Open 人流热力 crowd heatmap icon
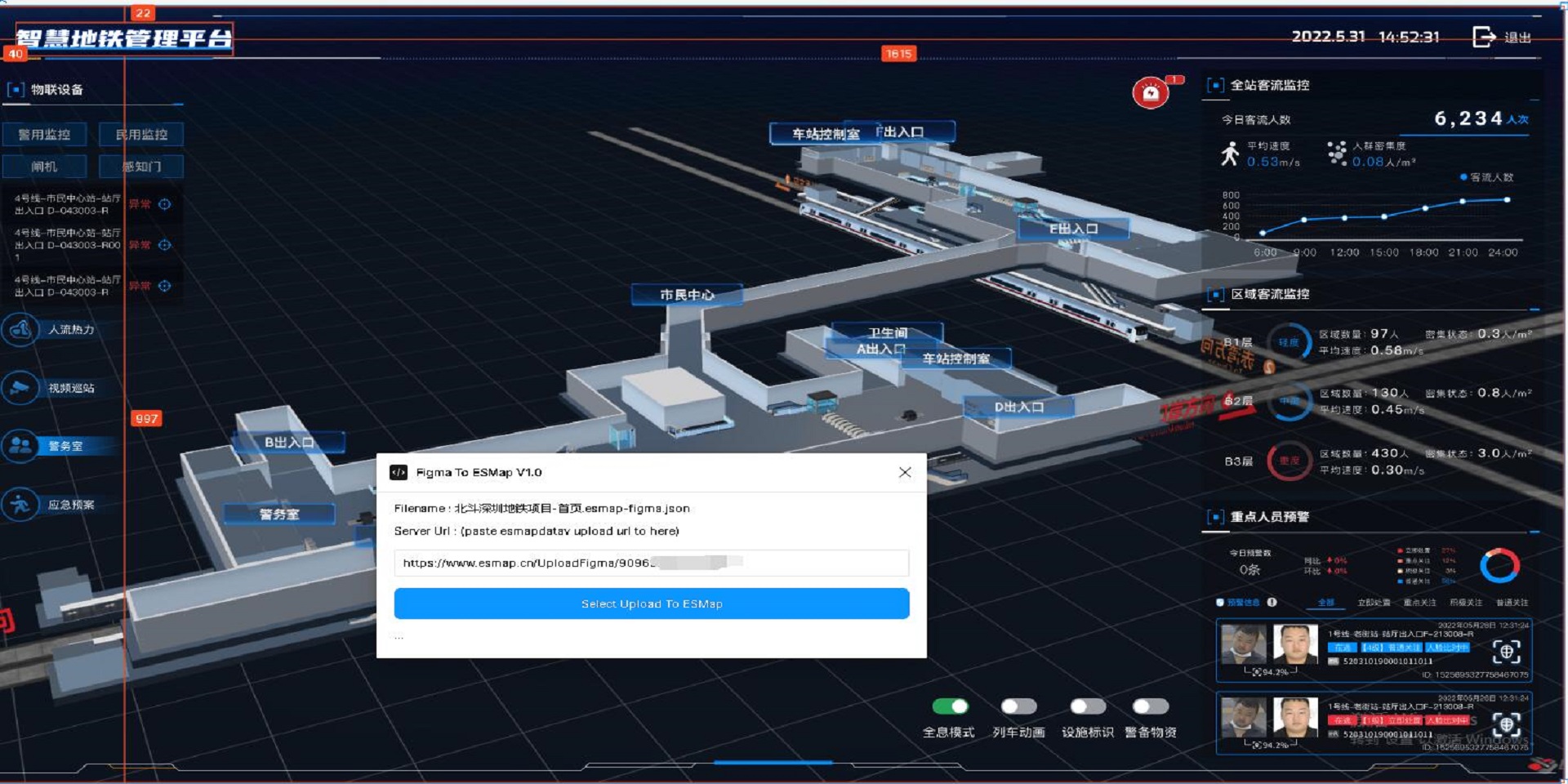This screenshot has width=1568, height=784. pos(20,330)
